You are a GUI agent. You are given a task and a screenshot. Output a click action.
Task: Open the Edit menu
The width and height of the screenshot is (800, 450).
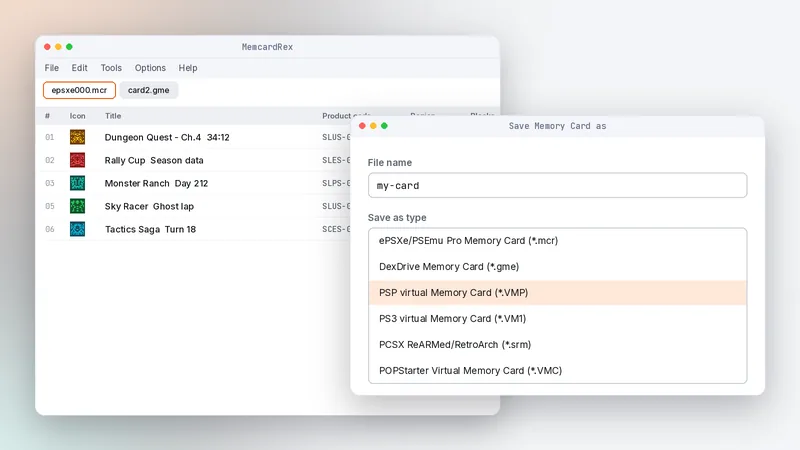pyautogui.click(x=79, y=68)
